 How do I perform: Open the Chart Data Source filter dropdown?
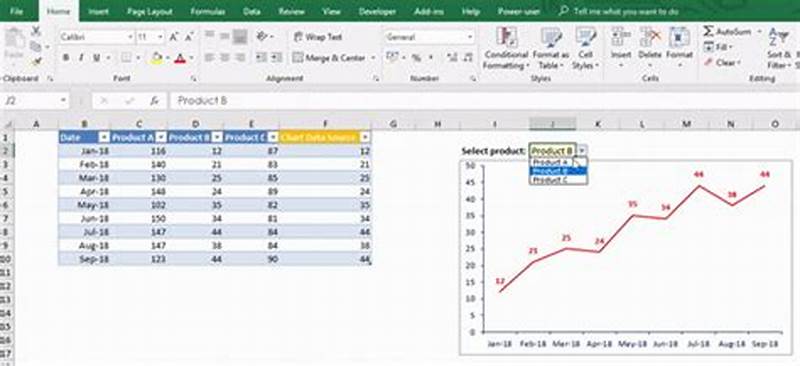click(365, 137)
